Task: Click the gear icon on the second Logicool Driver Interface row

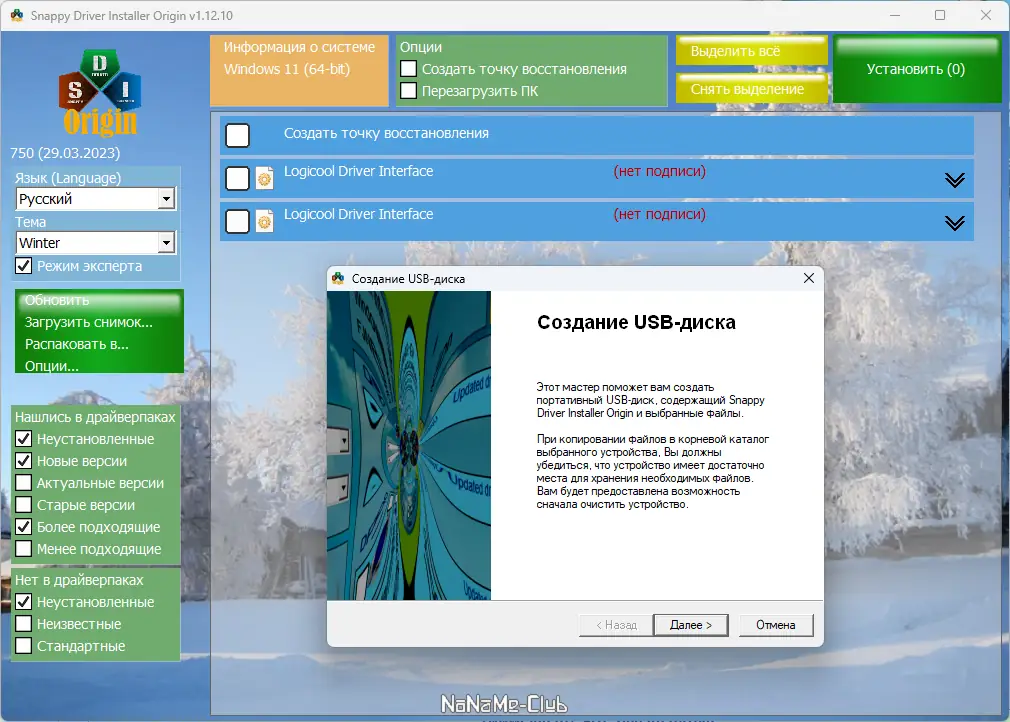Action: pos(263,221)
